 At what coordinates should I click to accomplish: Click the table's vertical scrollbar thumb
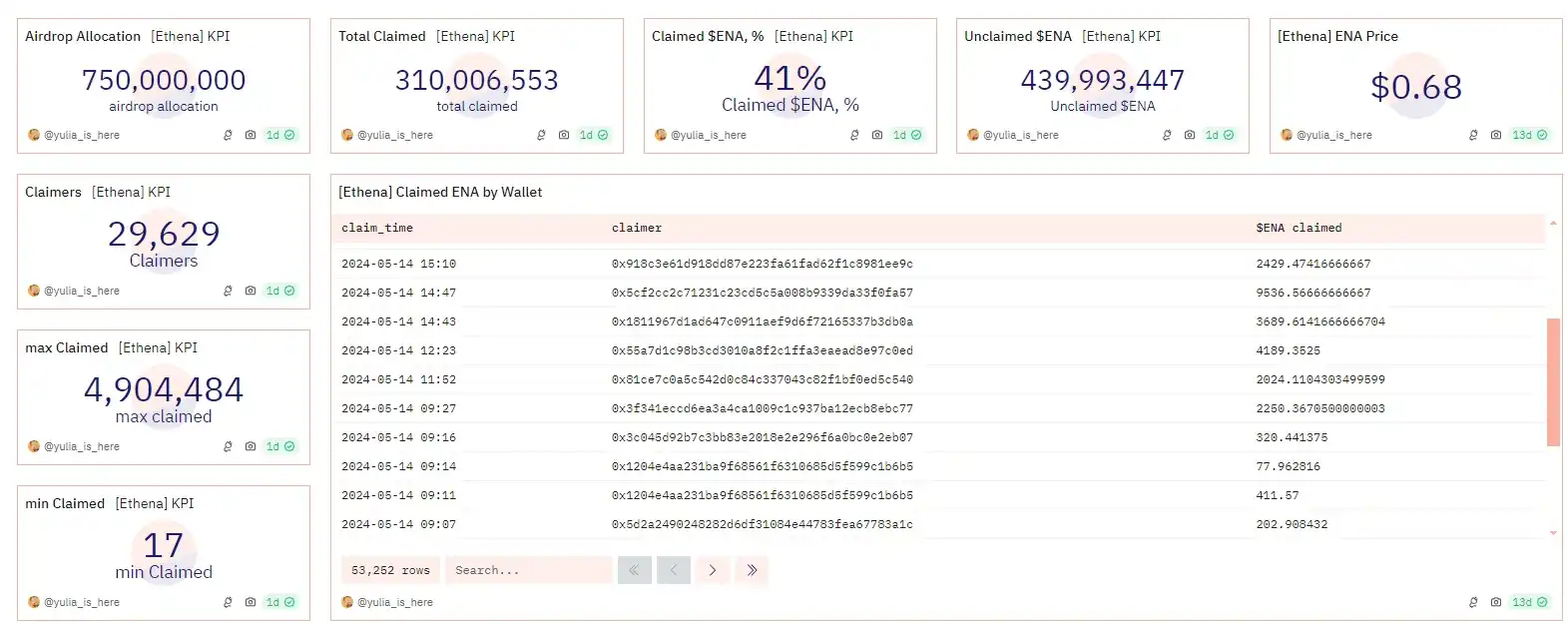click(x=1552, y=381)
